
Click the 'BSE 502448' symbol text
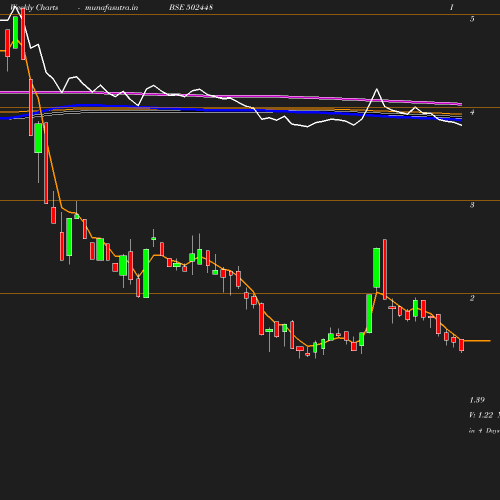[191, 7]
